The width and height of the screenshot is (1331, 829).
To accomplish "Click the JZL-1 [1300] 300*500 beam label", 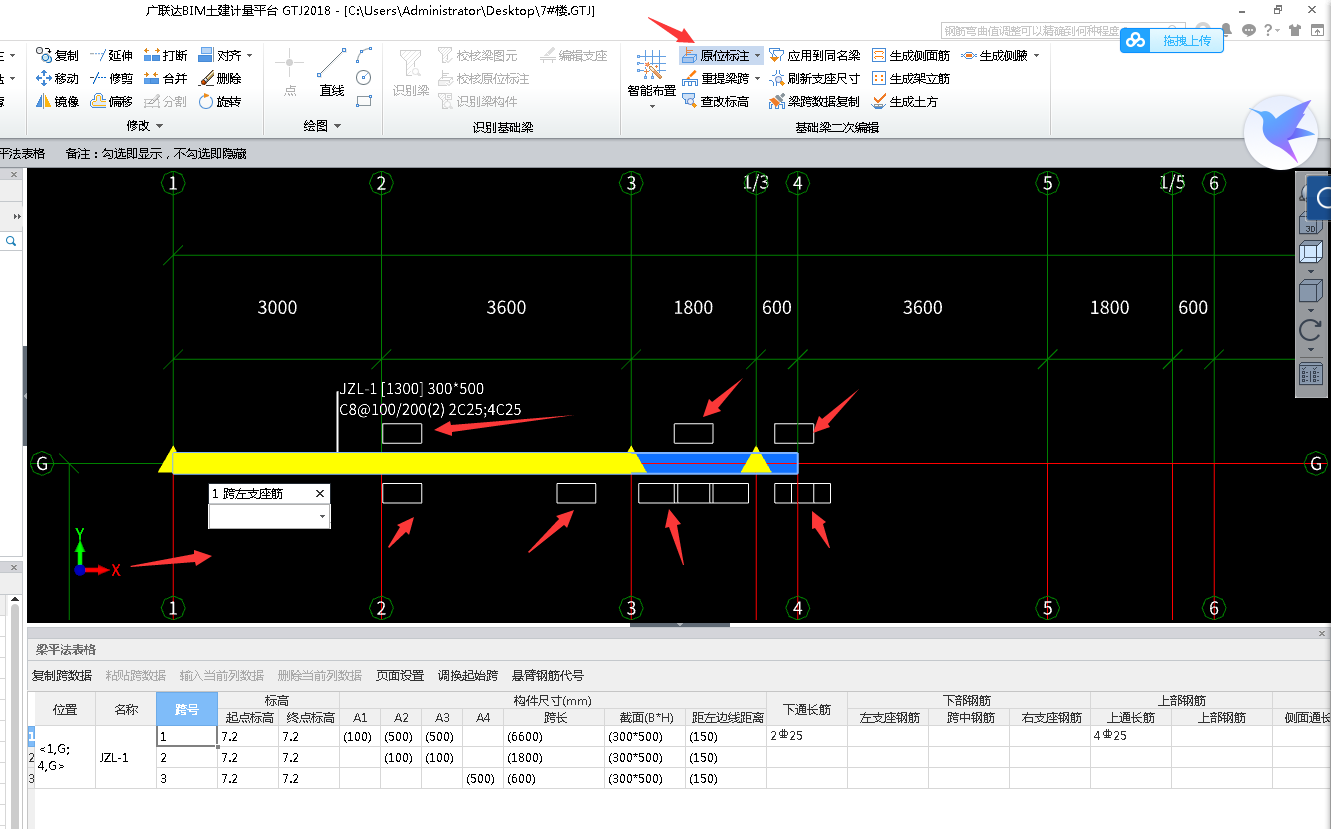I will 412,389.
